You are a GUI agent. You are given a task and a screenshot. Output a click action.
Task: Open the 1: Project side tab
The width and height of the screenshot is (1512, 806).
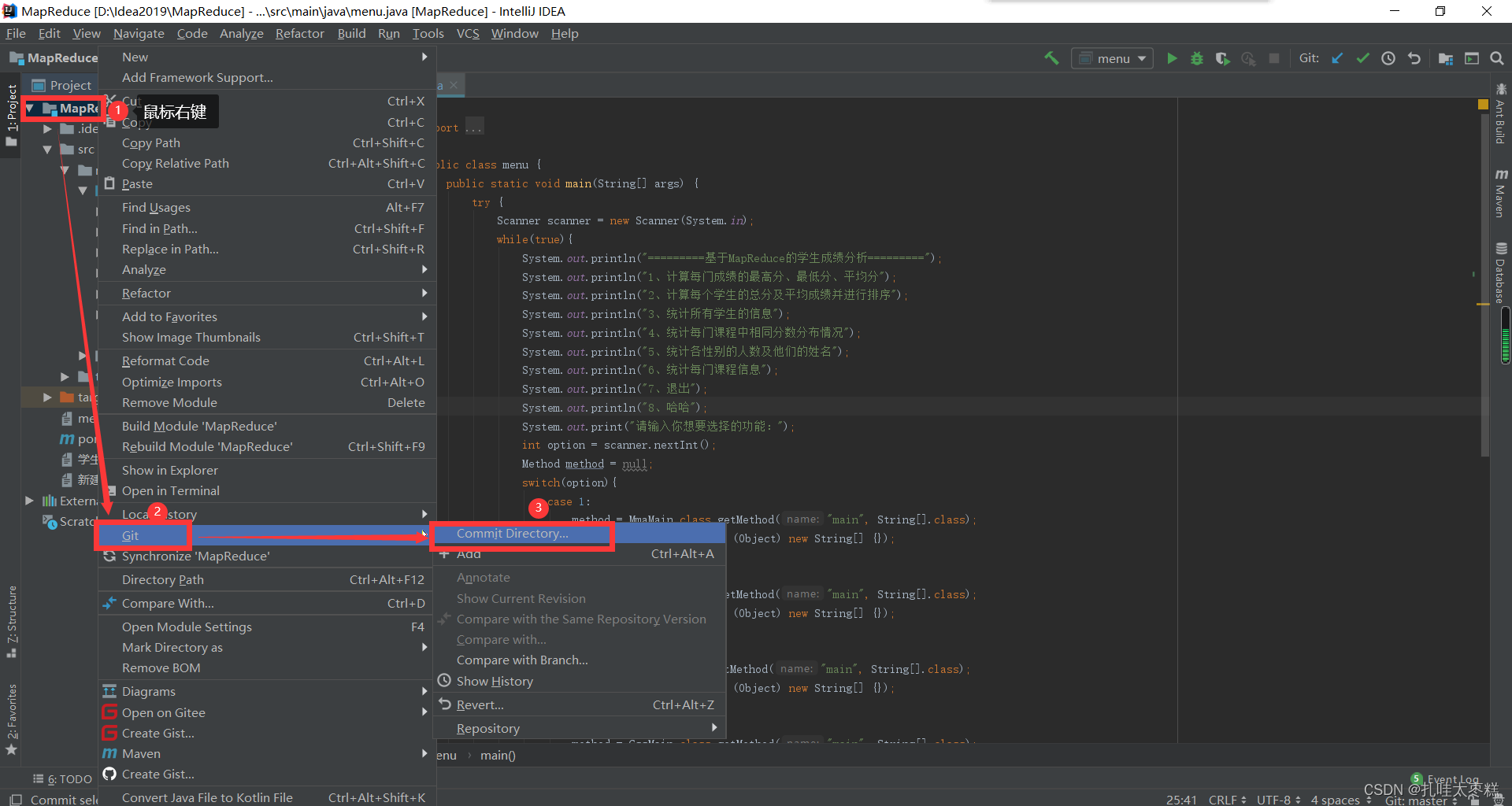(x=12, y=115)
